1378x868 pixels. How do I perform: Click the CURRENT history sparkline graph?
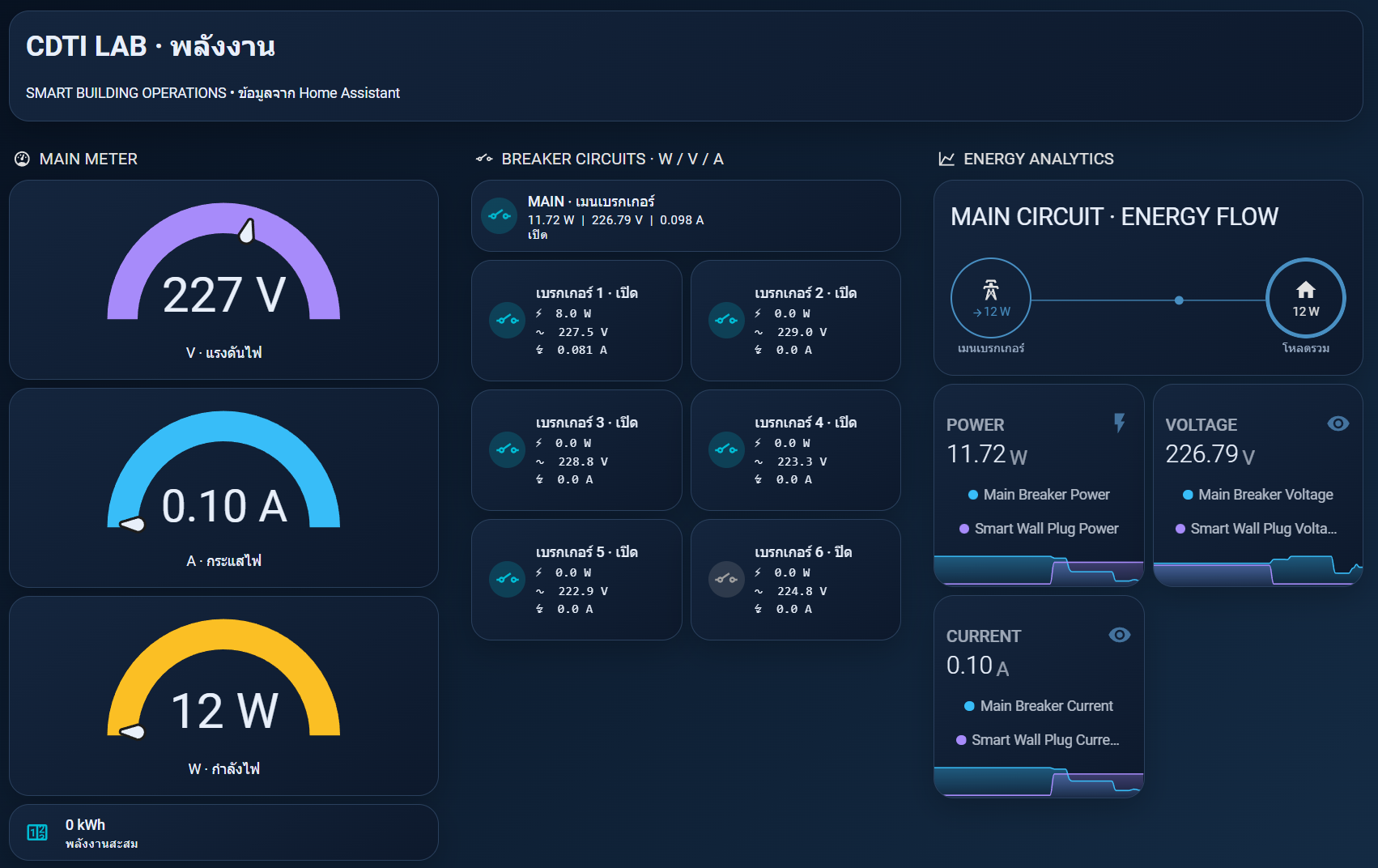1039,781
